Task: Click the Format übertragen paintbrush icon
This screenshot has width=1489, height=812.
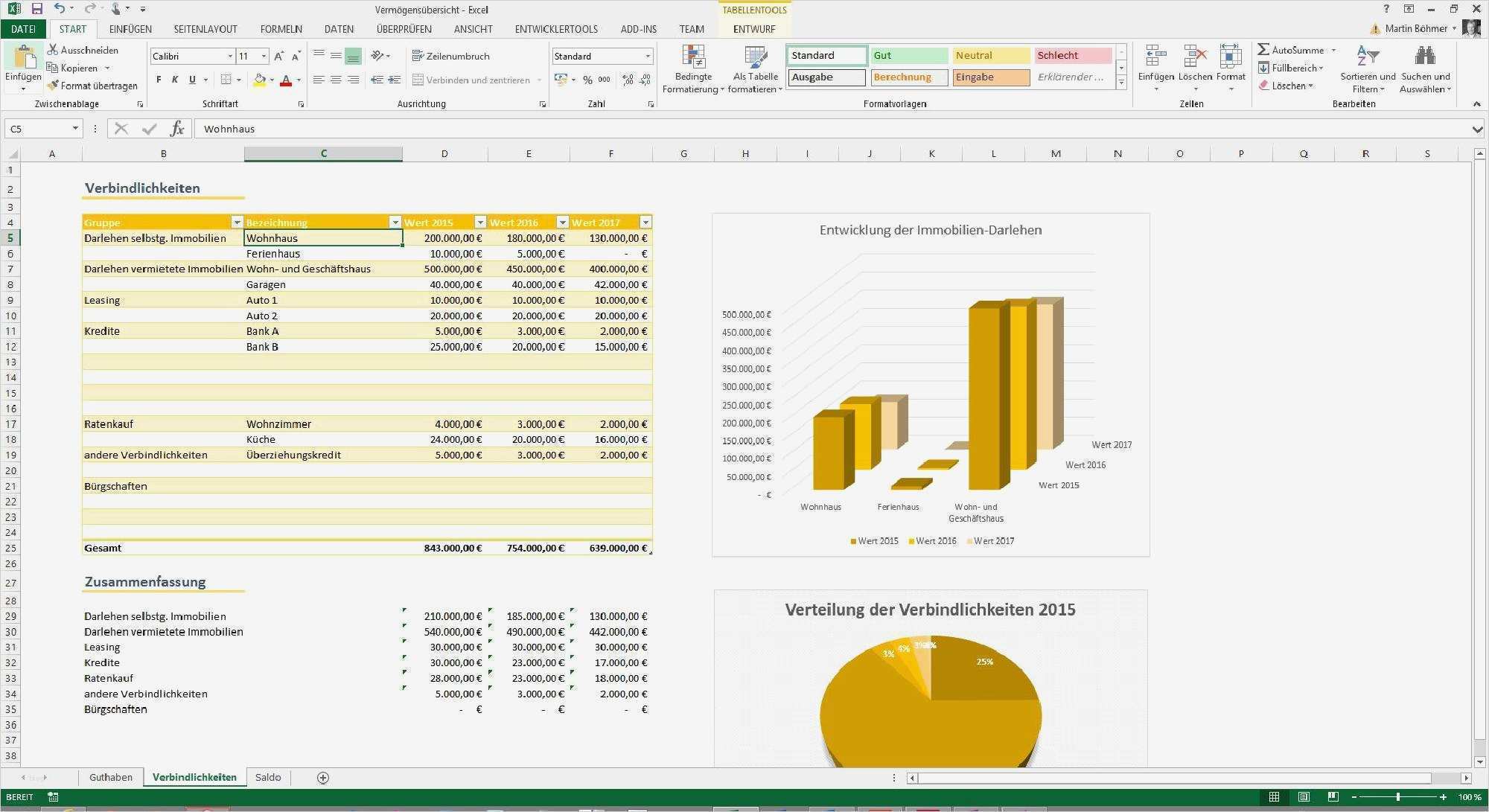Action: [52, 86]
